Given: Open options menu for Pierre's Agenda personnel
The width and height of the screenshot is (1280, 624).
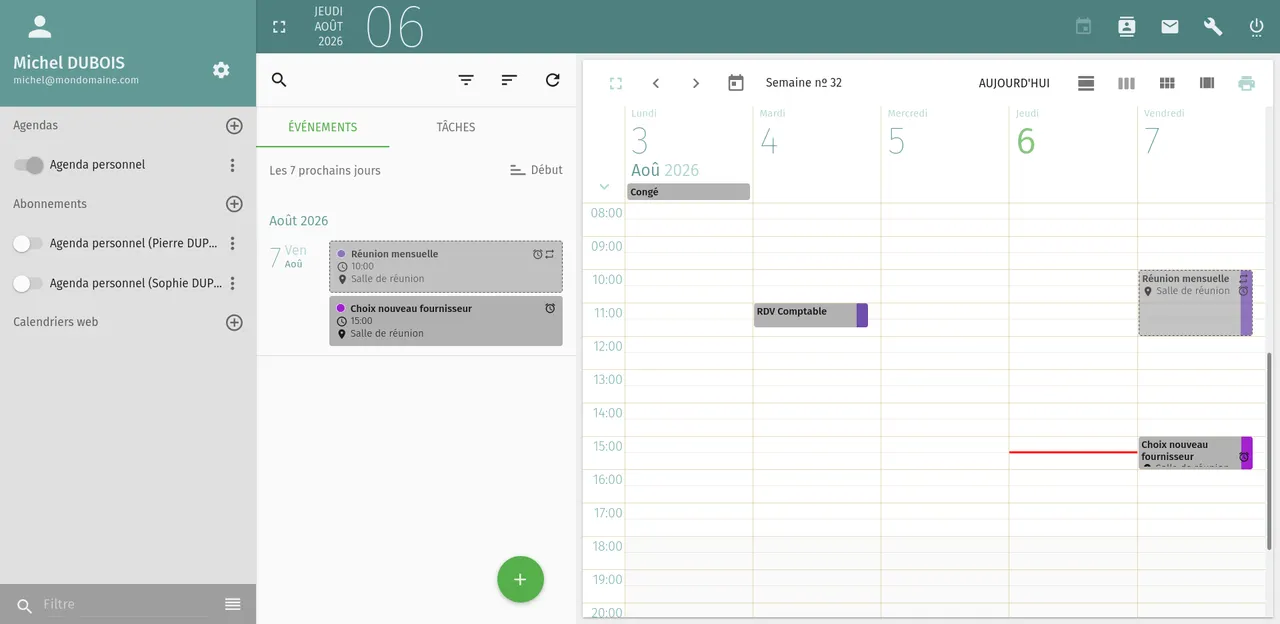Looking at the screenshot, I should pyautogui.click(x=232, y=243).
